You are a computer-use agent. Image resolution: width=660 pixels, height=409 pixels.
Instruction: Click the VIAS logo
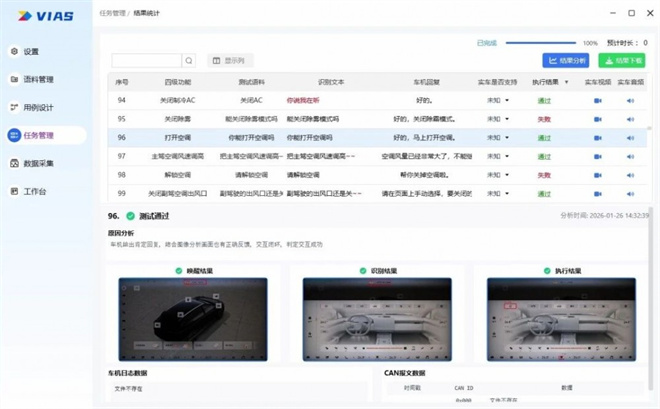(x=41, y=15)
